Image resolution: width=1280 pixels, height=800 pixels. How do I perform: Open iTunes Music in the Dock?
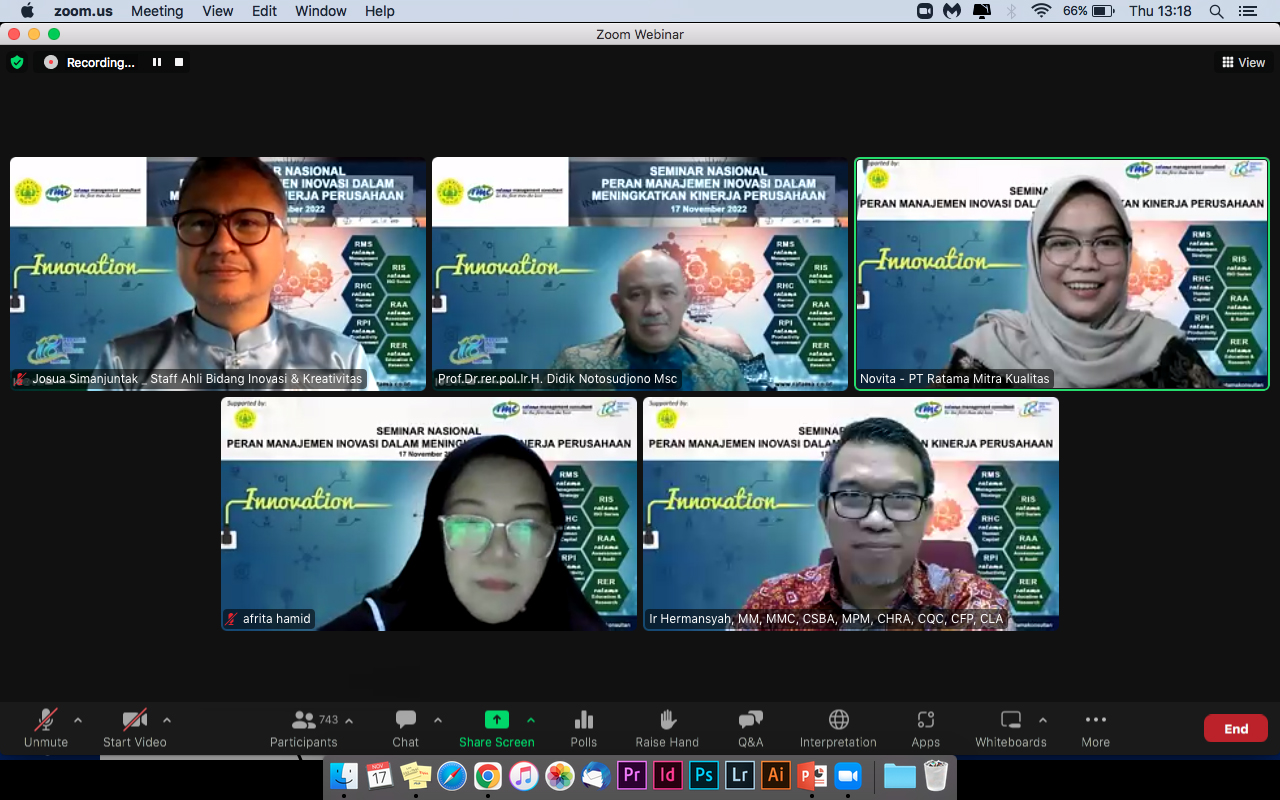(x=524, y=775)
